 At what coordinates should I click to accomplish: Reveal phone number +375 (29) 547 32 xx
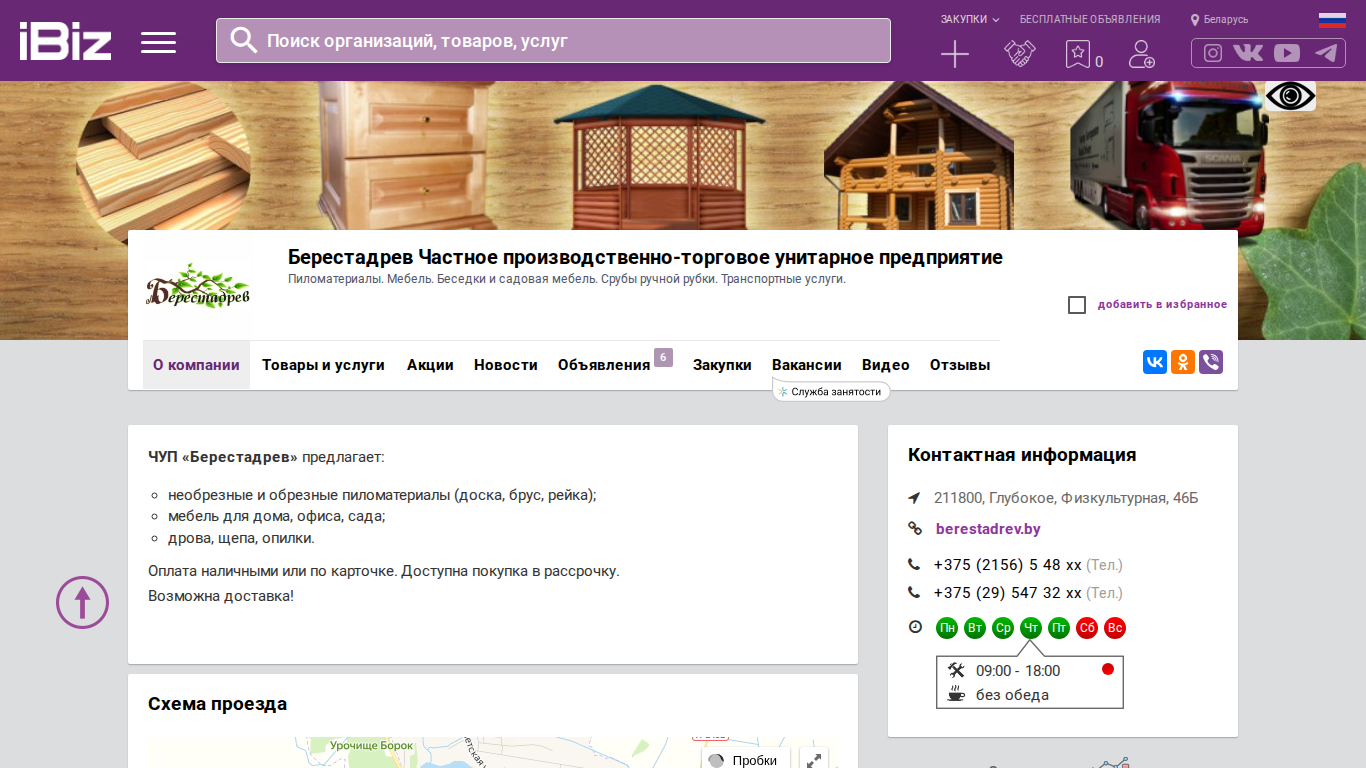point(1008,593)
